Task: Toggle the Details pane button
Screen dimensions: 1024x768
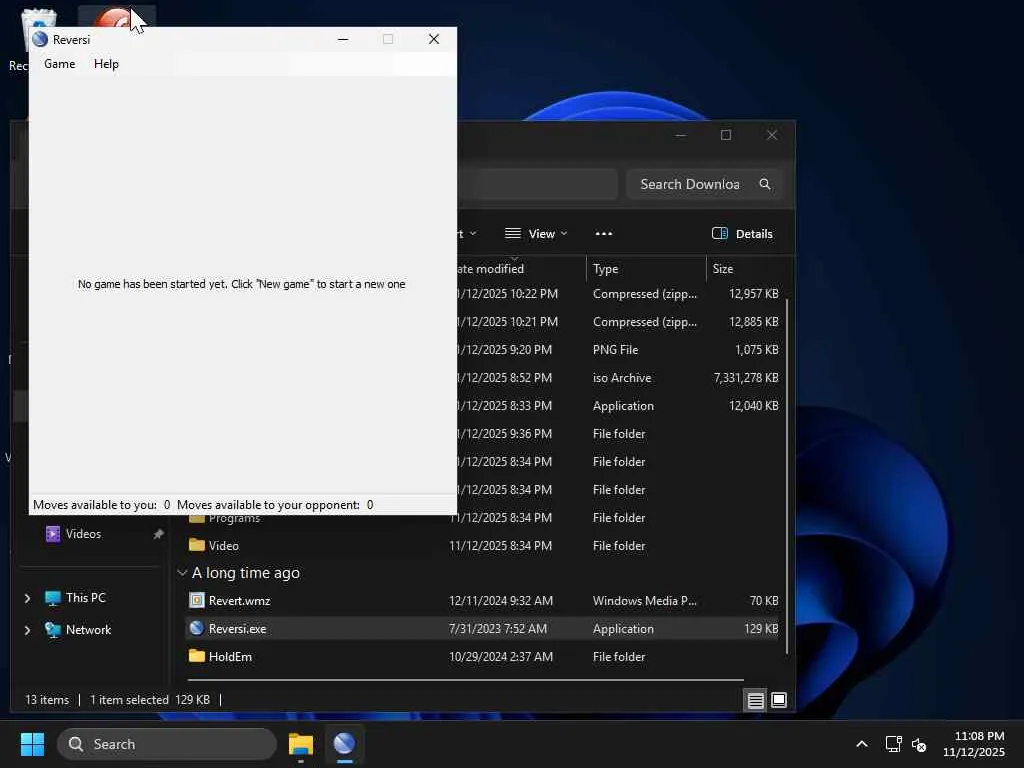Action: 742,234
